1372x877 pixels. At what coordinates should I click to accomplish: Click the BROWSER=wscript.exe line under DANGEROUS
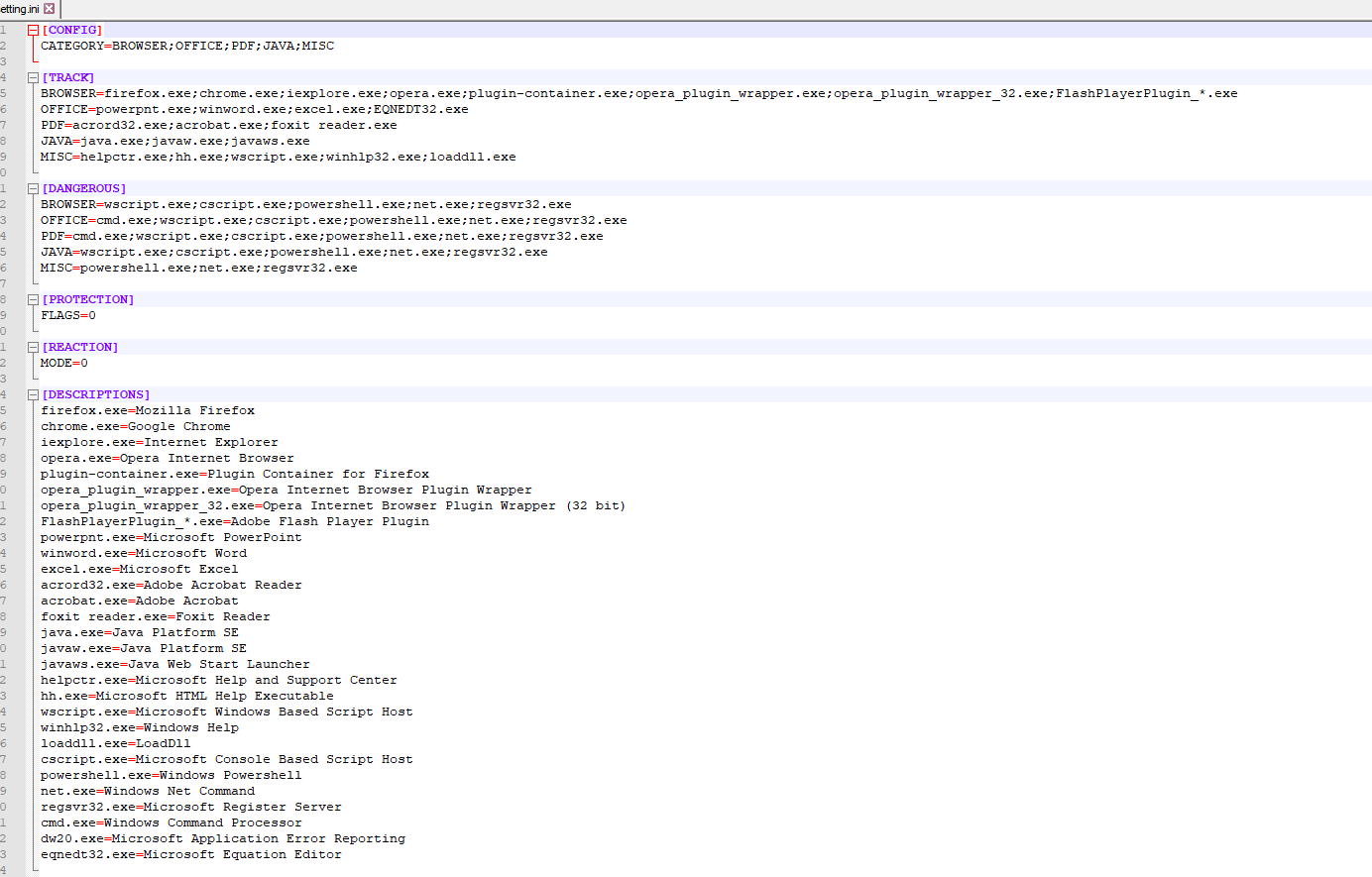(x=306, y=204)
